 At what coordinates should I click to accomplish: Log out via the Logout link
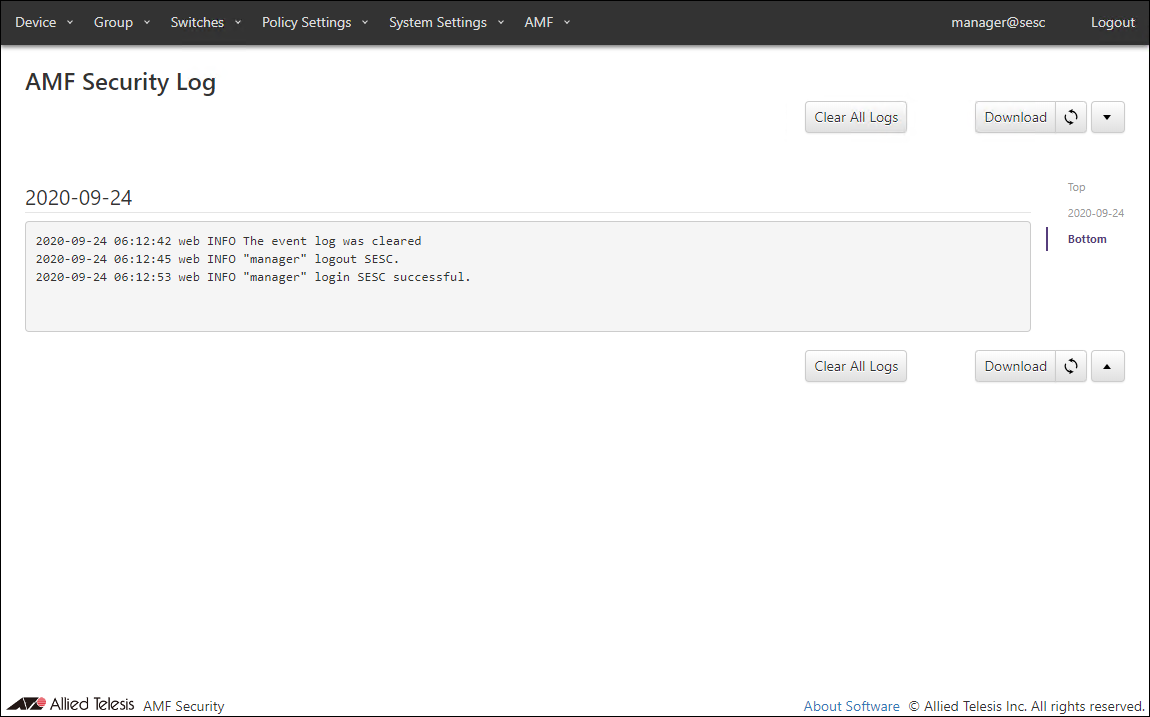(1112, 22)
